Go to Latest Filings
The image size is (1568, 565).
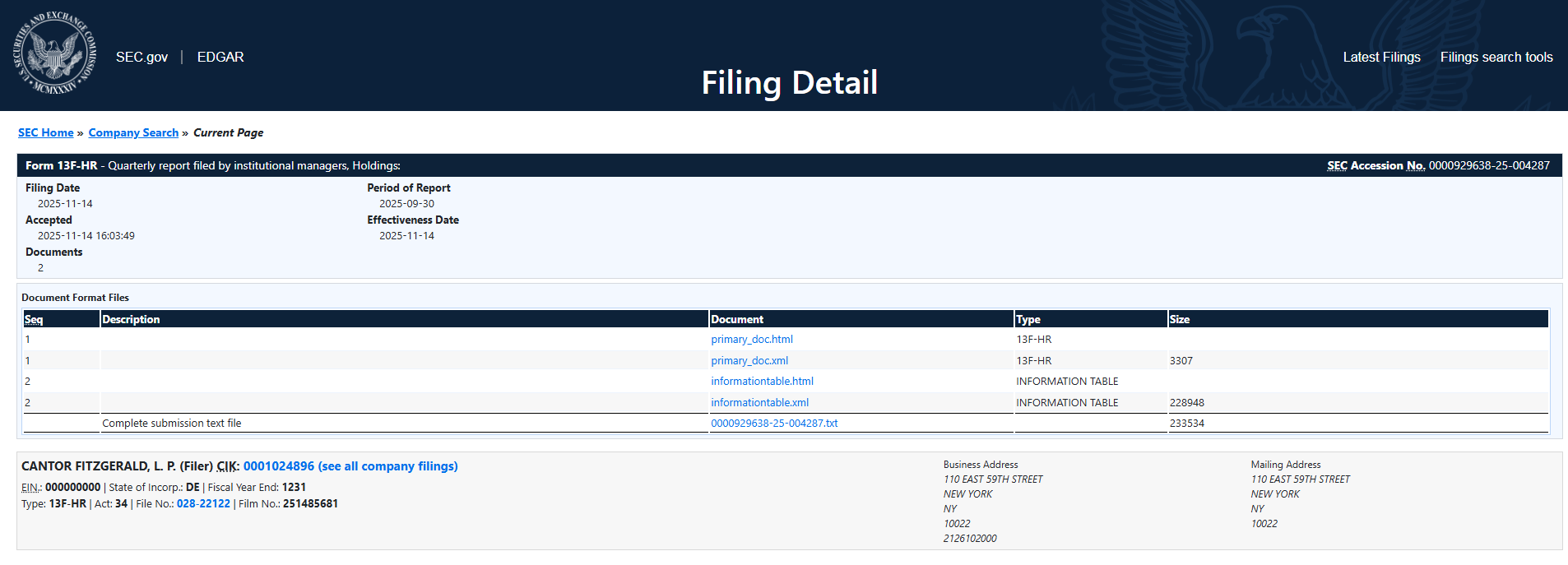[x=1381, y=57]
